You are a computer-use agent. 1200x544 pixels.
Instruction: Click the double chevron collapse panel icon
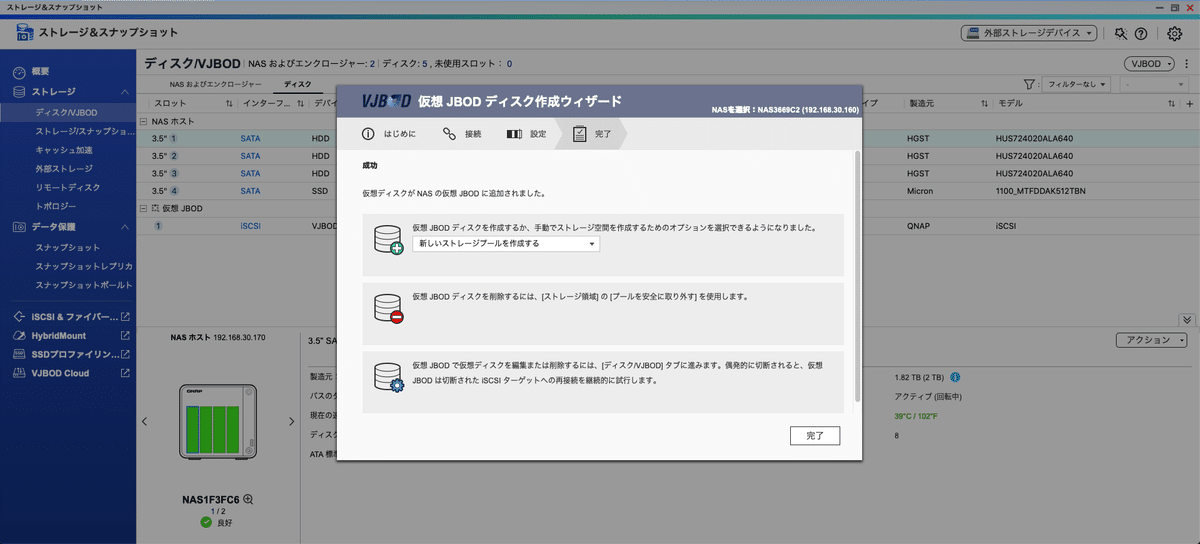click(1187, 320)
